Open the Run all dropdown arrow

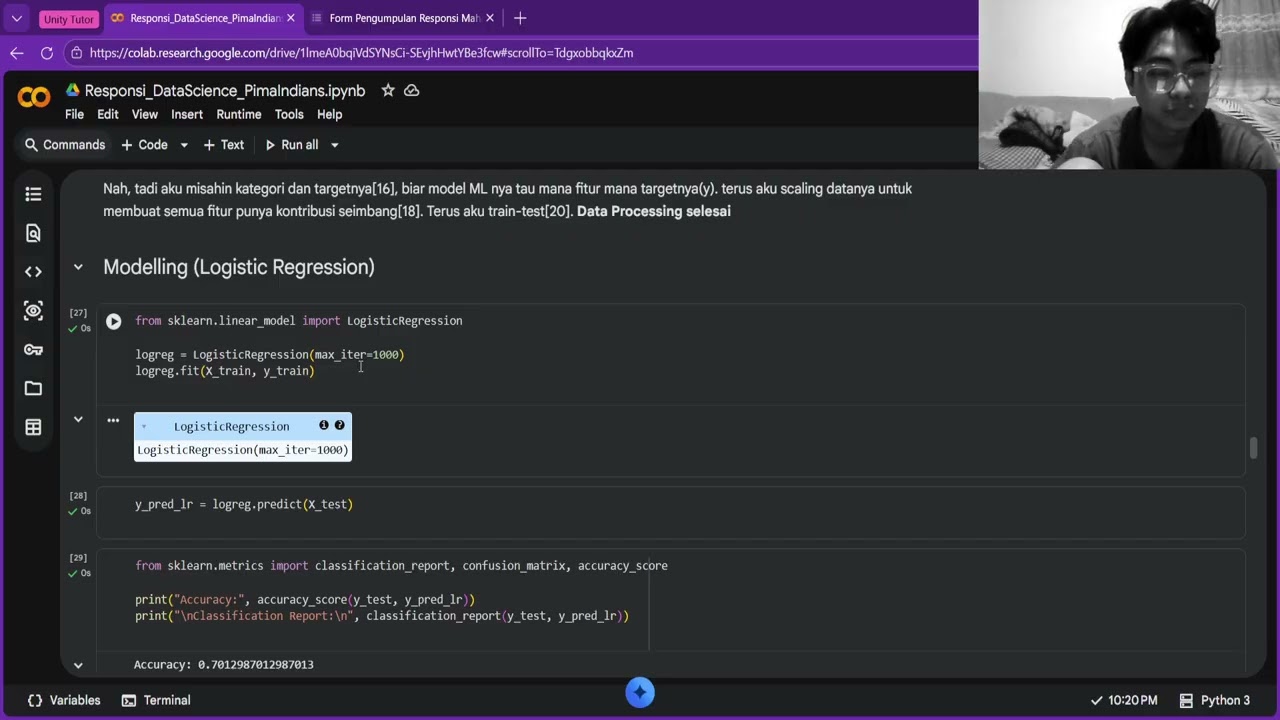pos(334,145)
